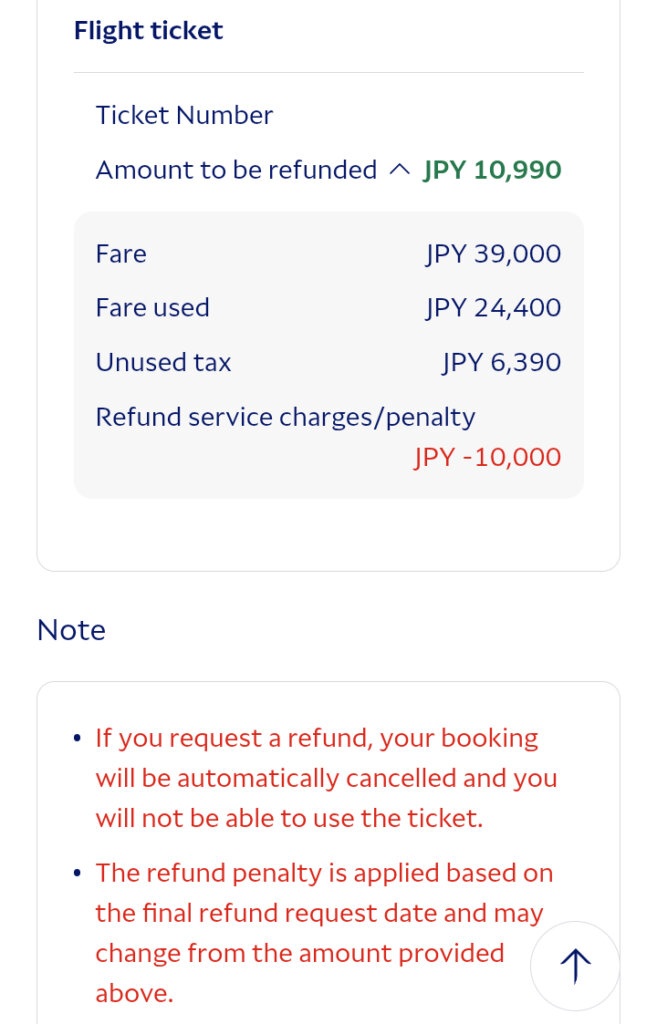The width and height of the screenshot is (657, 1024).
Task: Select the Ticket Number label
Action: (184, 116)
